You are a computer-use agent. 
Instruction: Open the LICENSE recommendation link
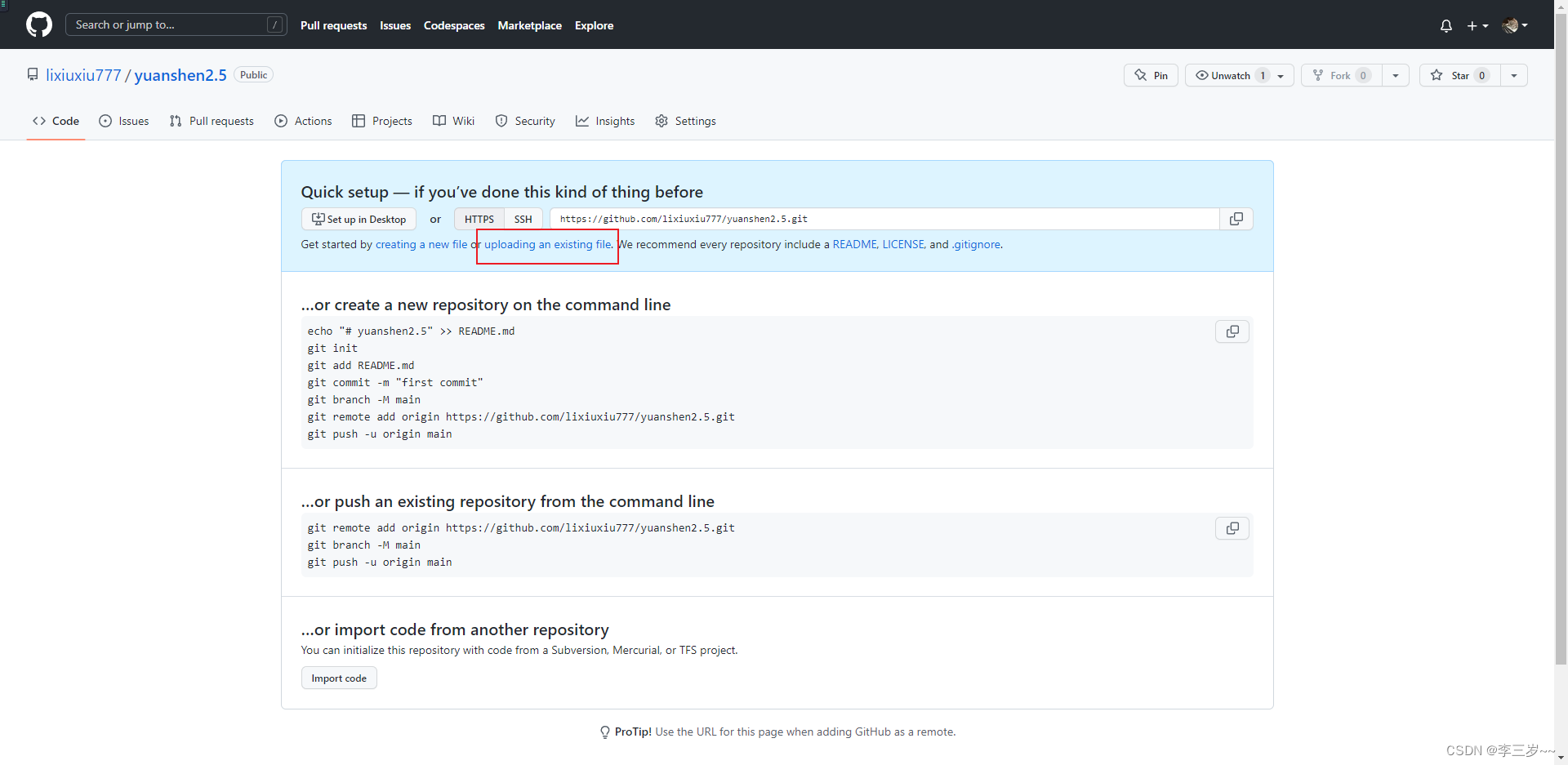tap(903, 244)
